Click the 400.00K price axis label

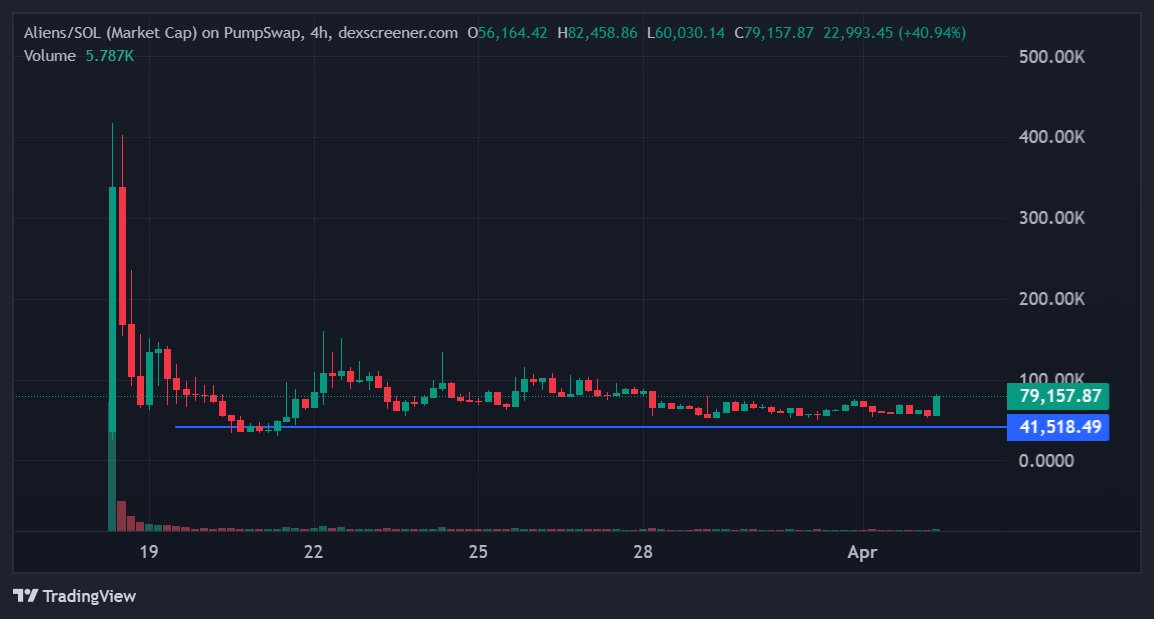(1051, 137)
